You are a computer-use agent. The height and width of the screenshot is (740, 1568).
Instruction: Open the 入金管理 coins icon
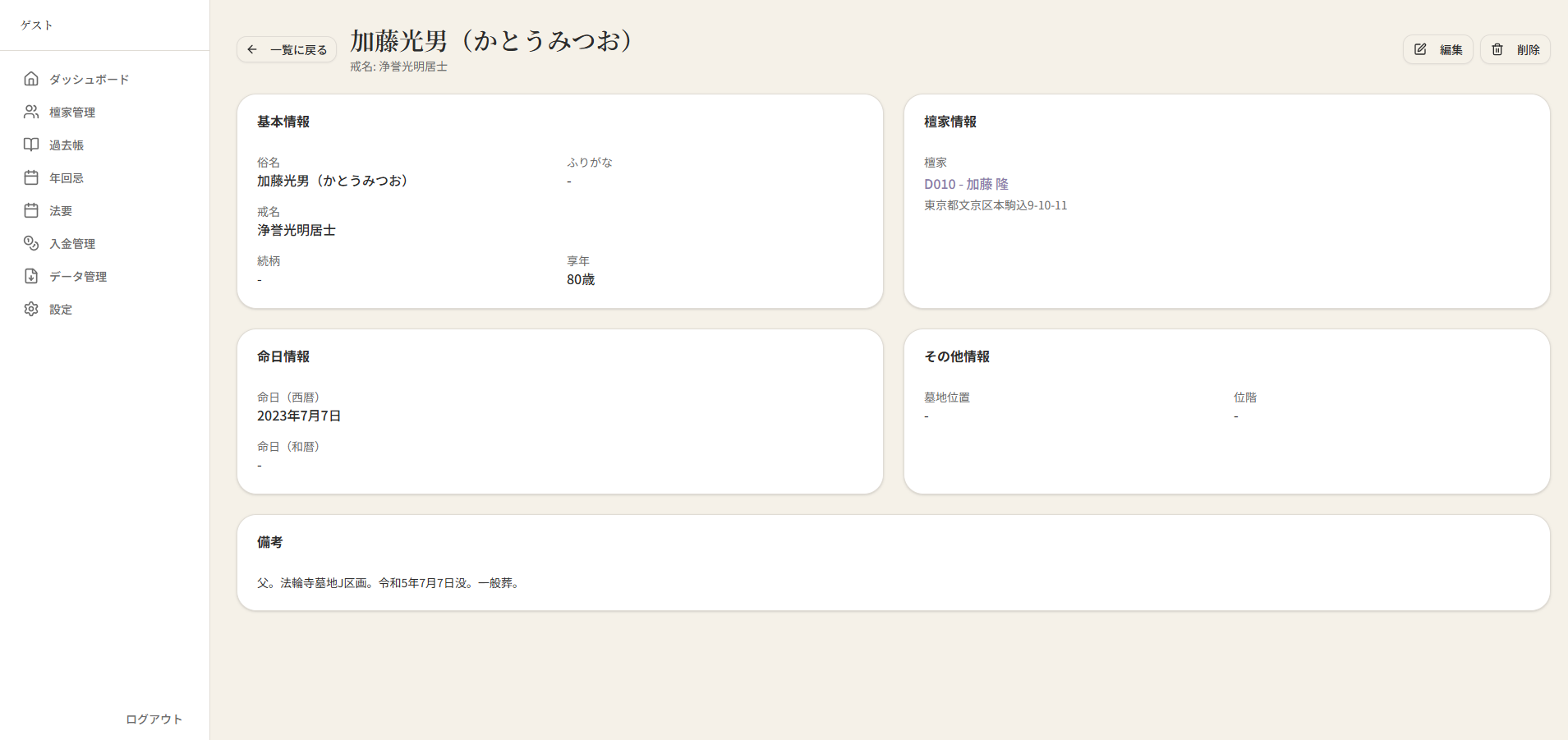31,243
